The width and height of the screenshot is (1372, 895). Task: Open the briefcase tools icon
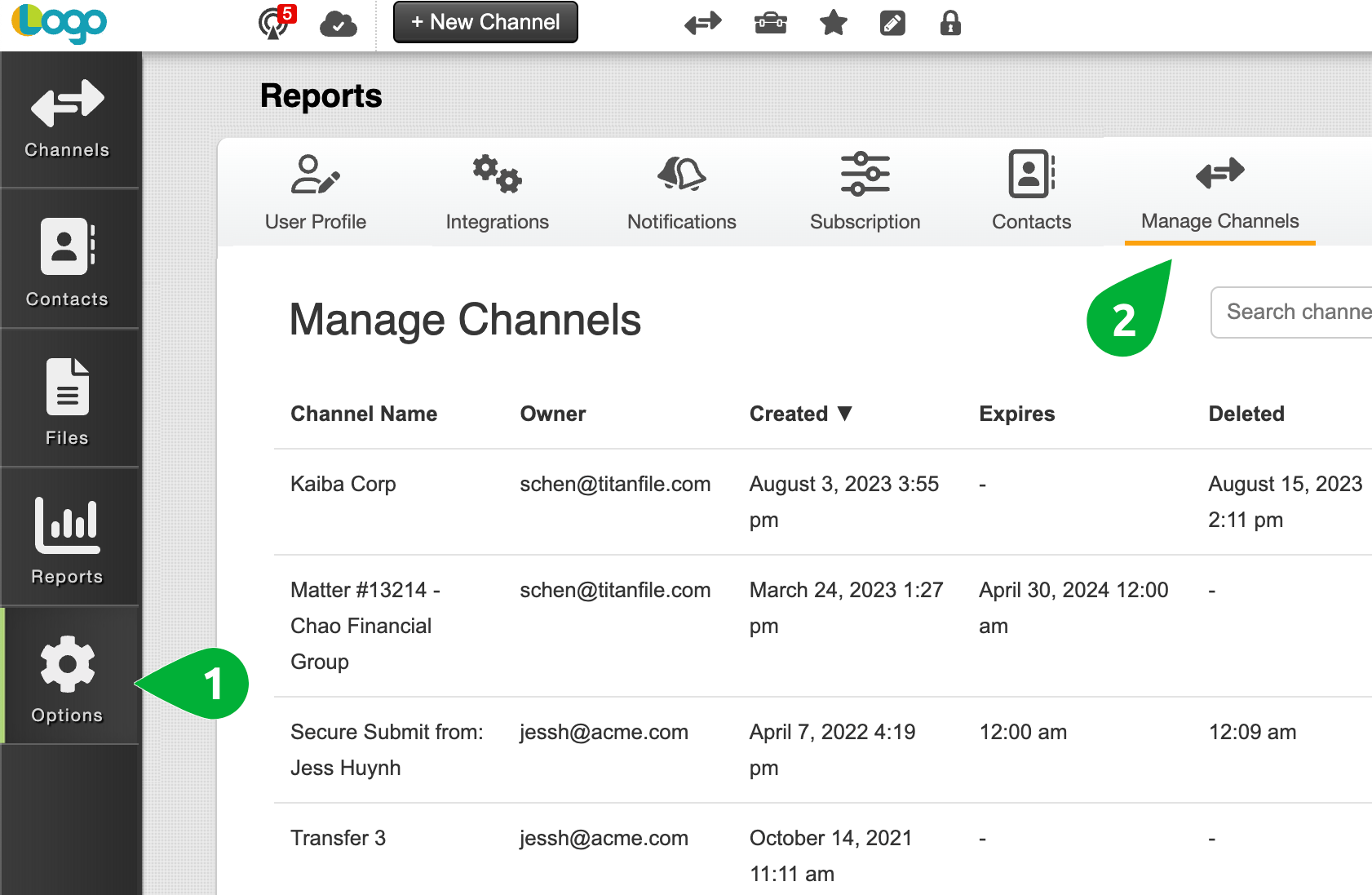coord(771,23)
